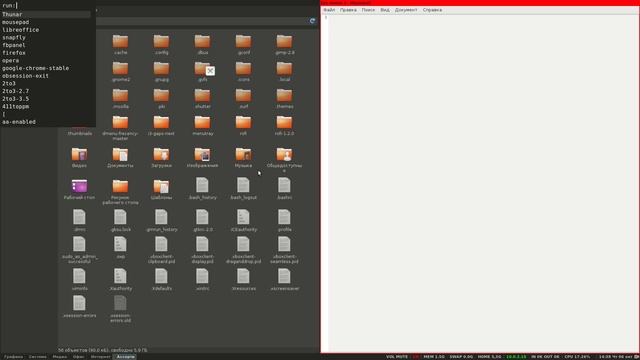
Task: Select the .bash_history file
Action: click(x=202, y=189)
